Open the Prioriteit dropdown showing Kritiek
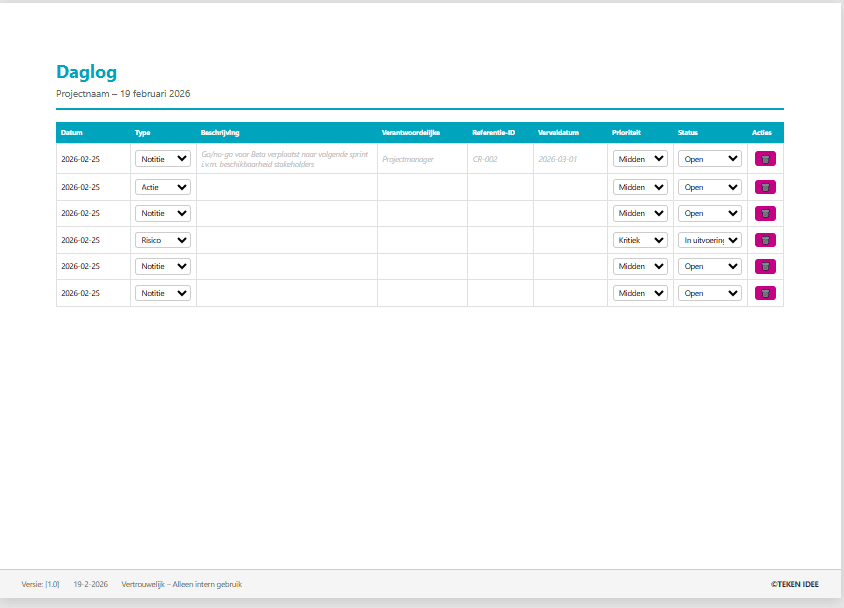This screenshot has height=608, width=844. (x=640, y=240)
